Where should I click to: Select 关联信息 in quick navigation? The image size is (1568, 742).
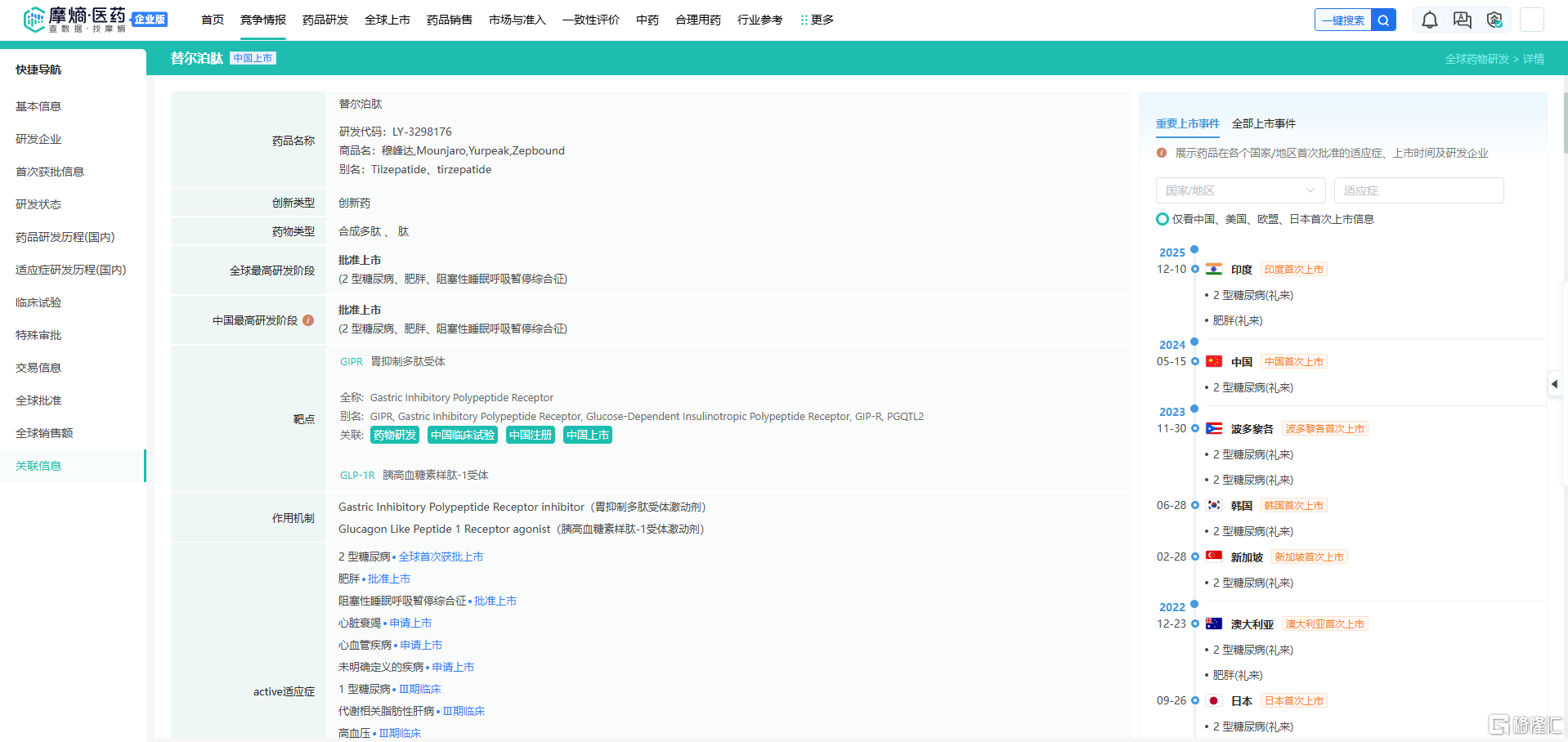(38, 466)
